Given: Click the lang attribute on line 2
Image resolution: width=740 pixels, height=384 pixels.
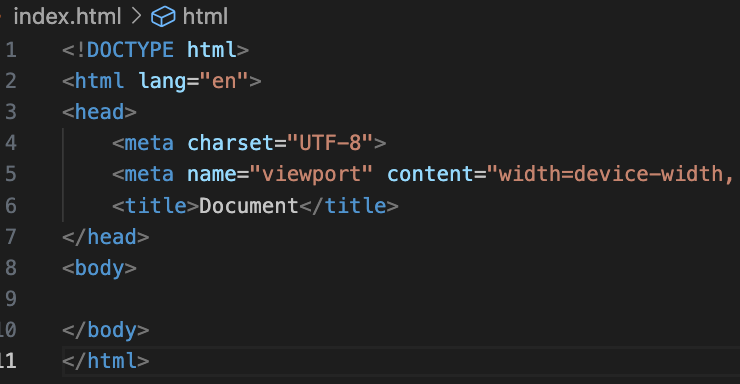Looking at the screenshot, I should tap(162, 81).
